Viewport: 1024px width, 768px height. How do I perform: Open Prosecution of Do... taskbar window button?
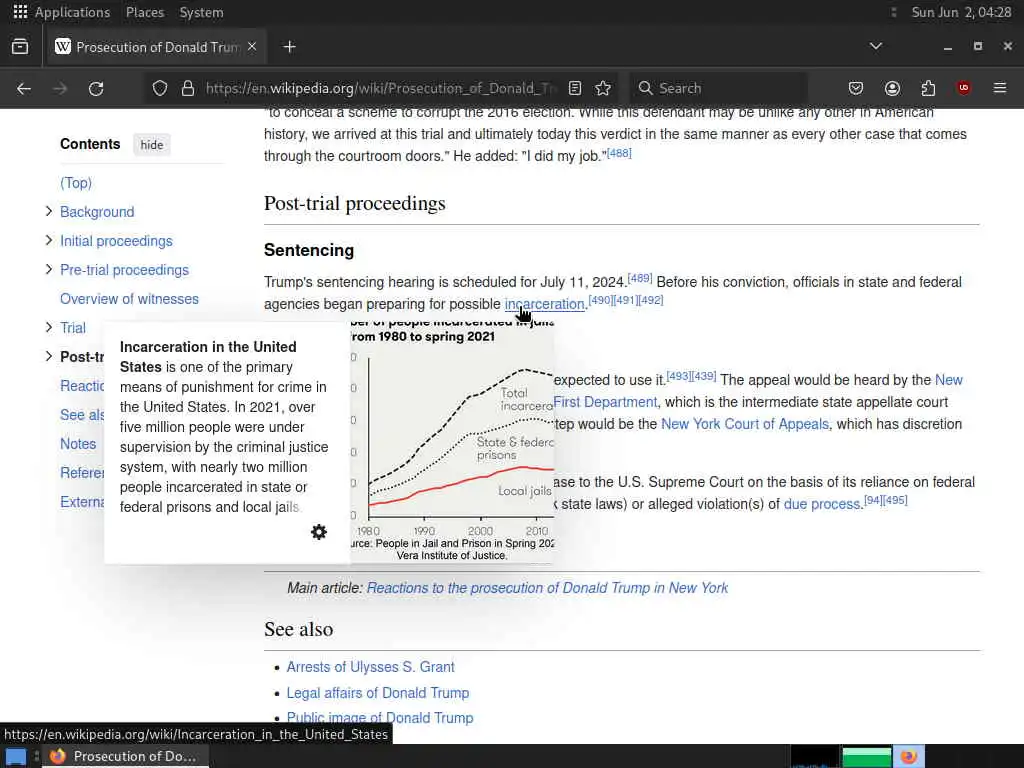click(x=125, y=756)
